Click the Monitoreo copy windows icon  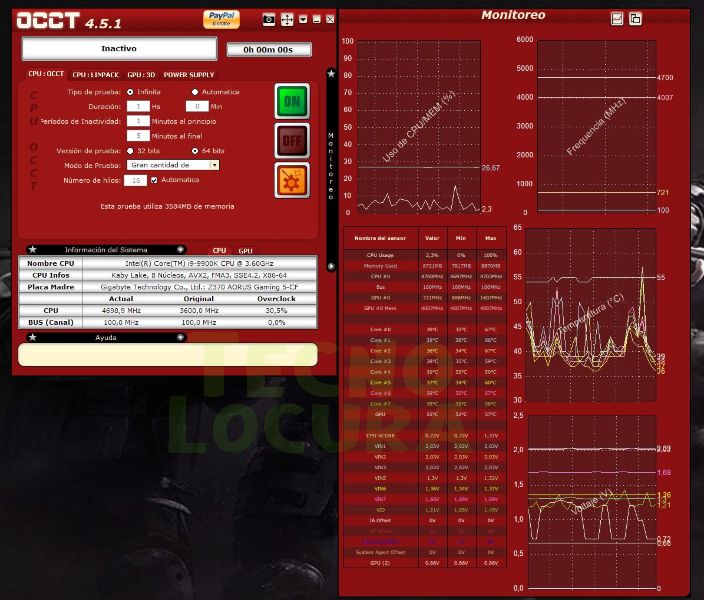(635, 19)
